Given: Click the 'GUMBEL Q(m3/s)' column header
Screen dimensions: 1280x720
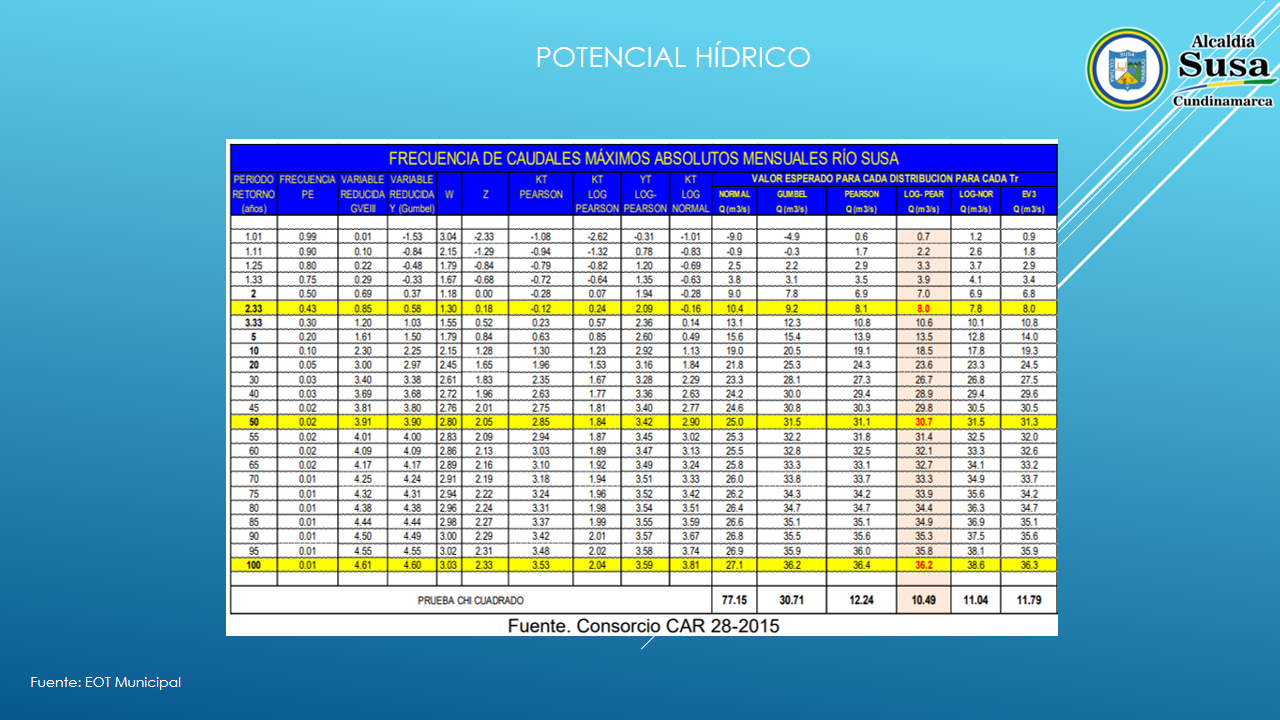Looking at the screenshot, I should 791,201.
